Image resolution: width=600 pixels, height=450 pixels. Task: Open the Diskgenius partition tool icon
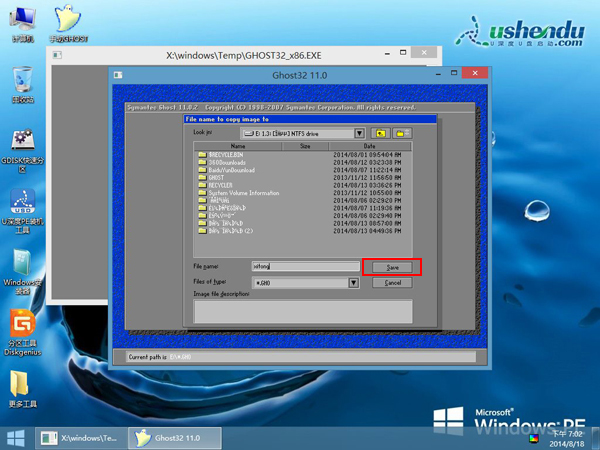[23, 333]
